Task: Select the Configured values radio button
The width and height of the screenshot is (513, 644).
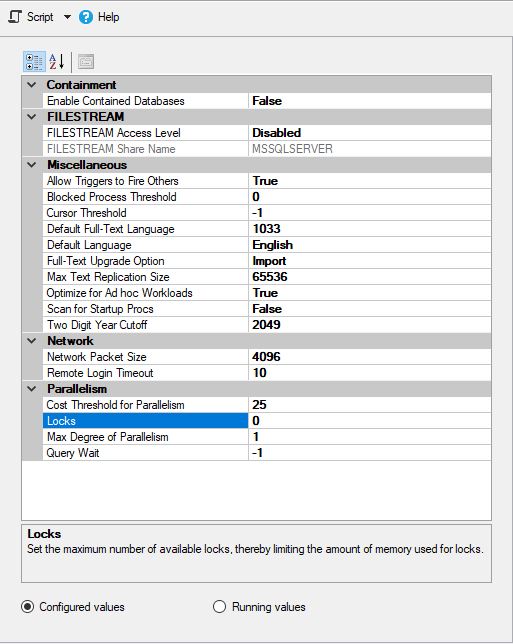Action: click(28, 607)
